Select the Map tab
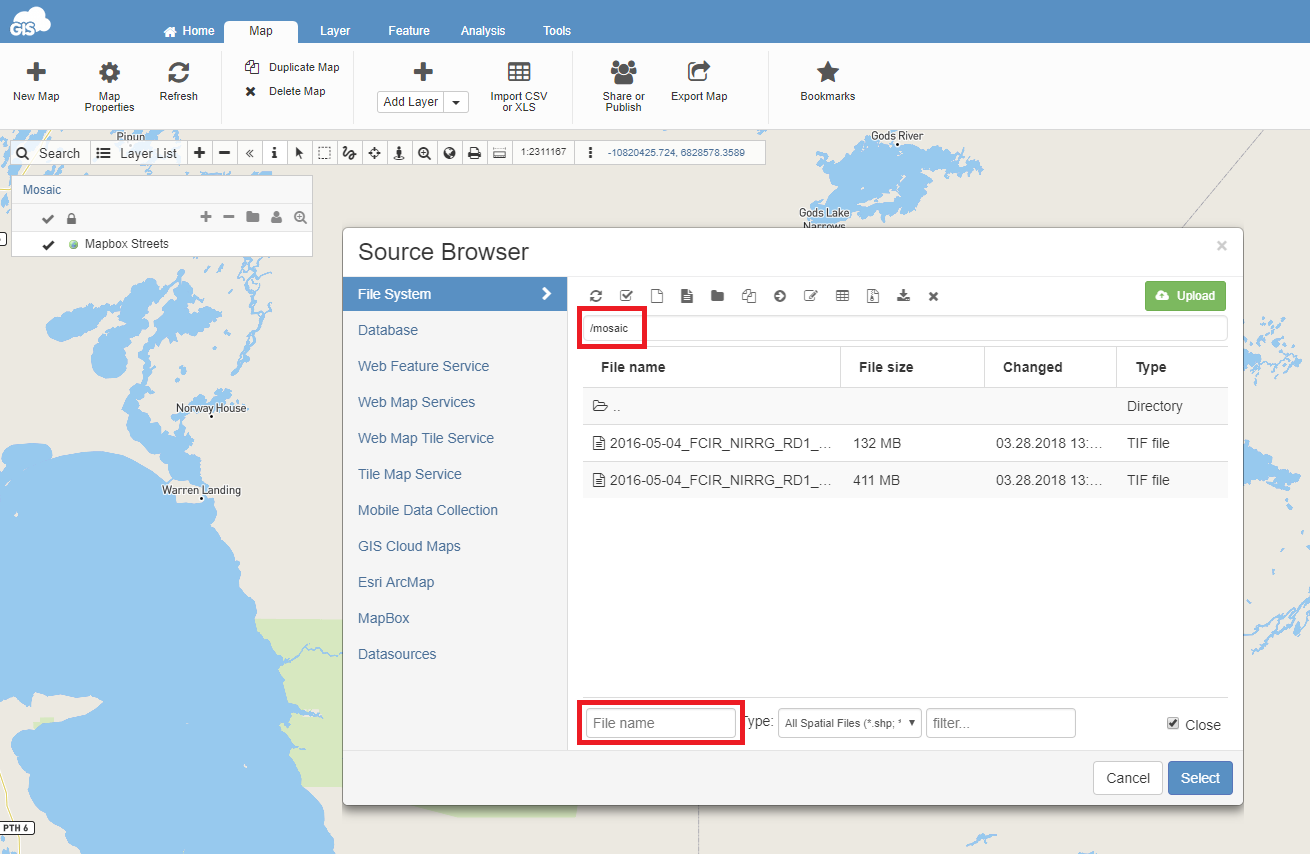 261,31
